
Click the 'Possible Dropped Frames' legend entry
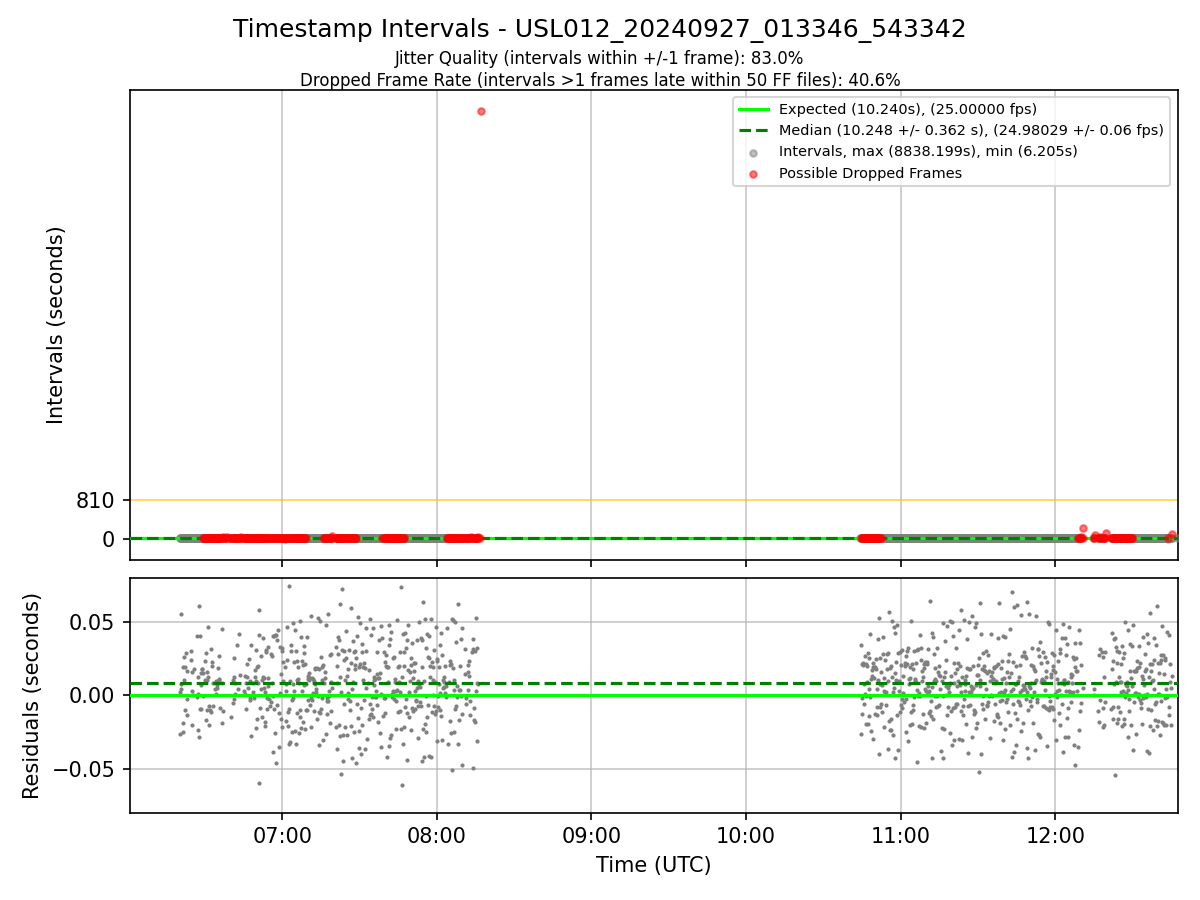click(870, 173)
